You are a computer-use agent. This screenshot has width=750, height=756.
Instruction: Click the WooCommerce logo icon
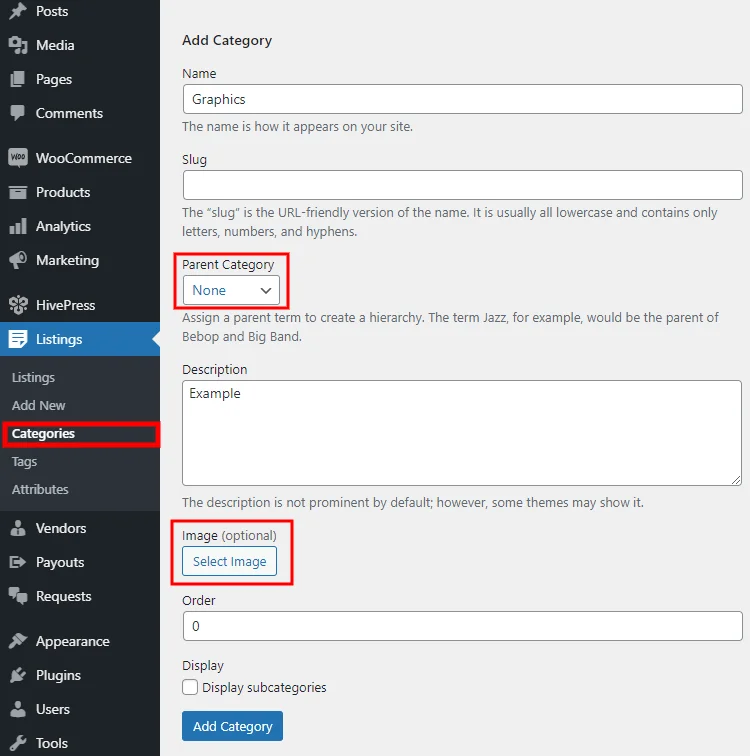tap(18, 158)
